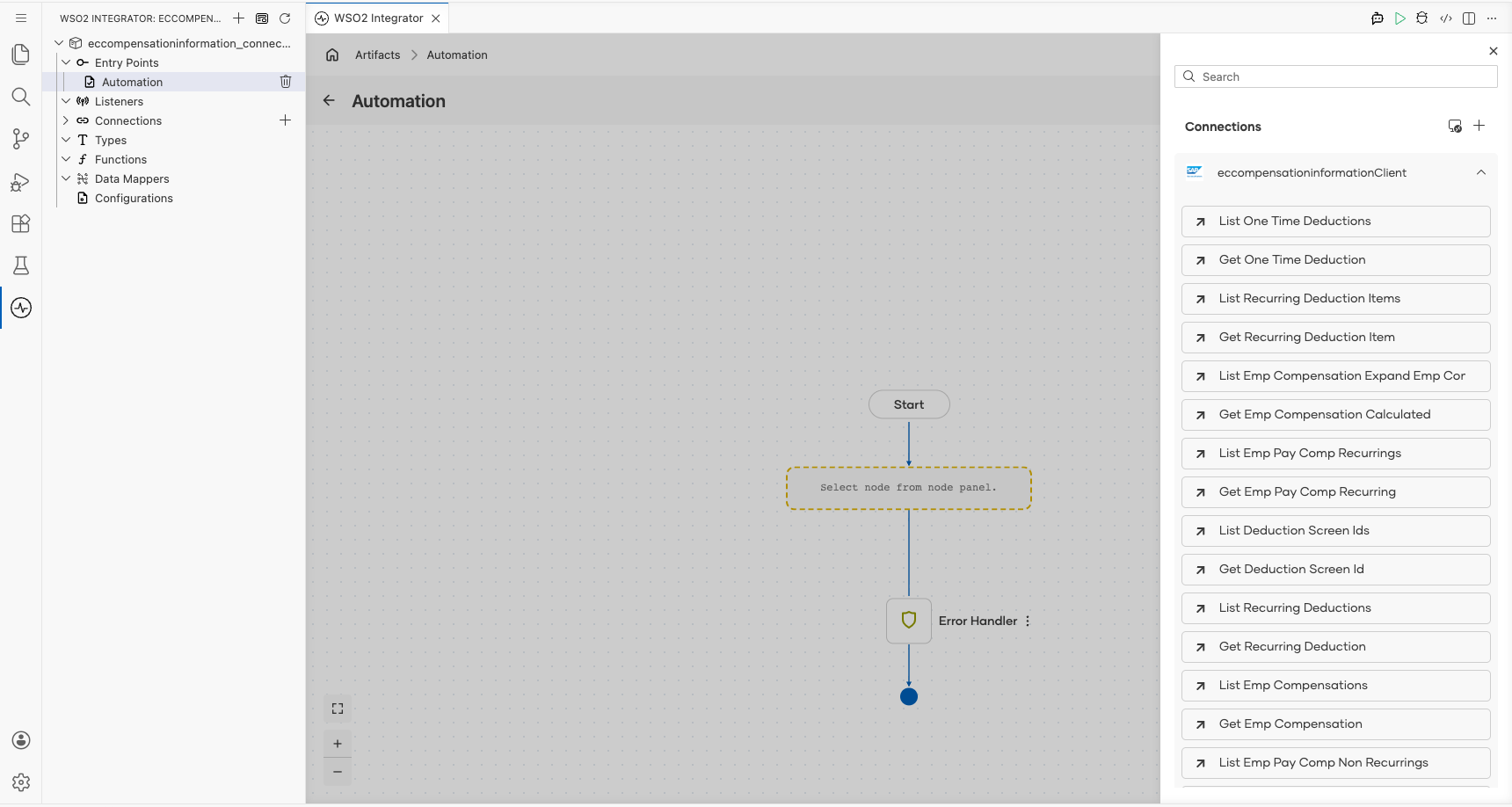
Task: Open Source Control view in activity bar
Action: [21, 139]
